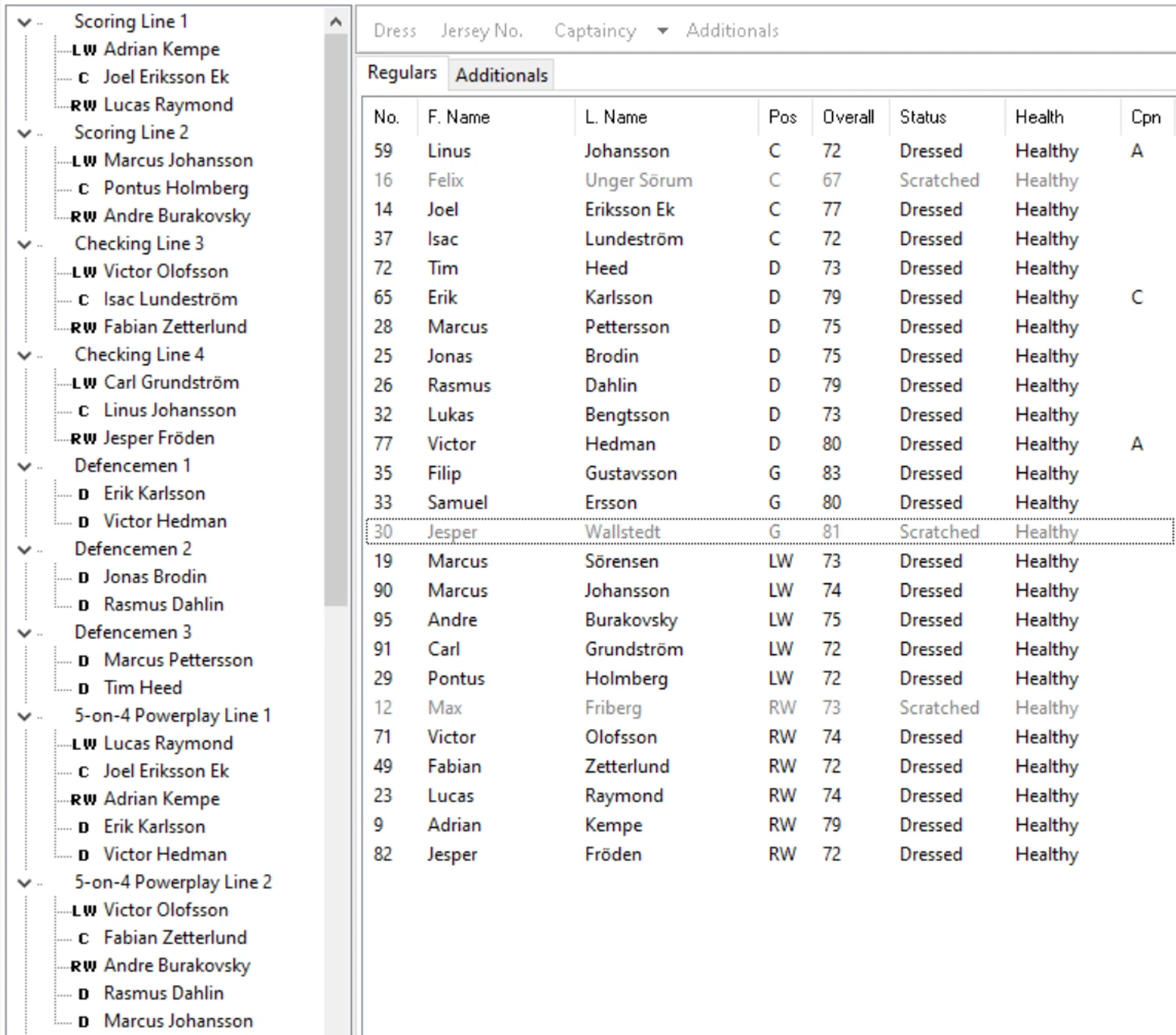Switch to the Additionals tab
The width and height of the screenshot is (1176, 1035).
501,75
